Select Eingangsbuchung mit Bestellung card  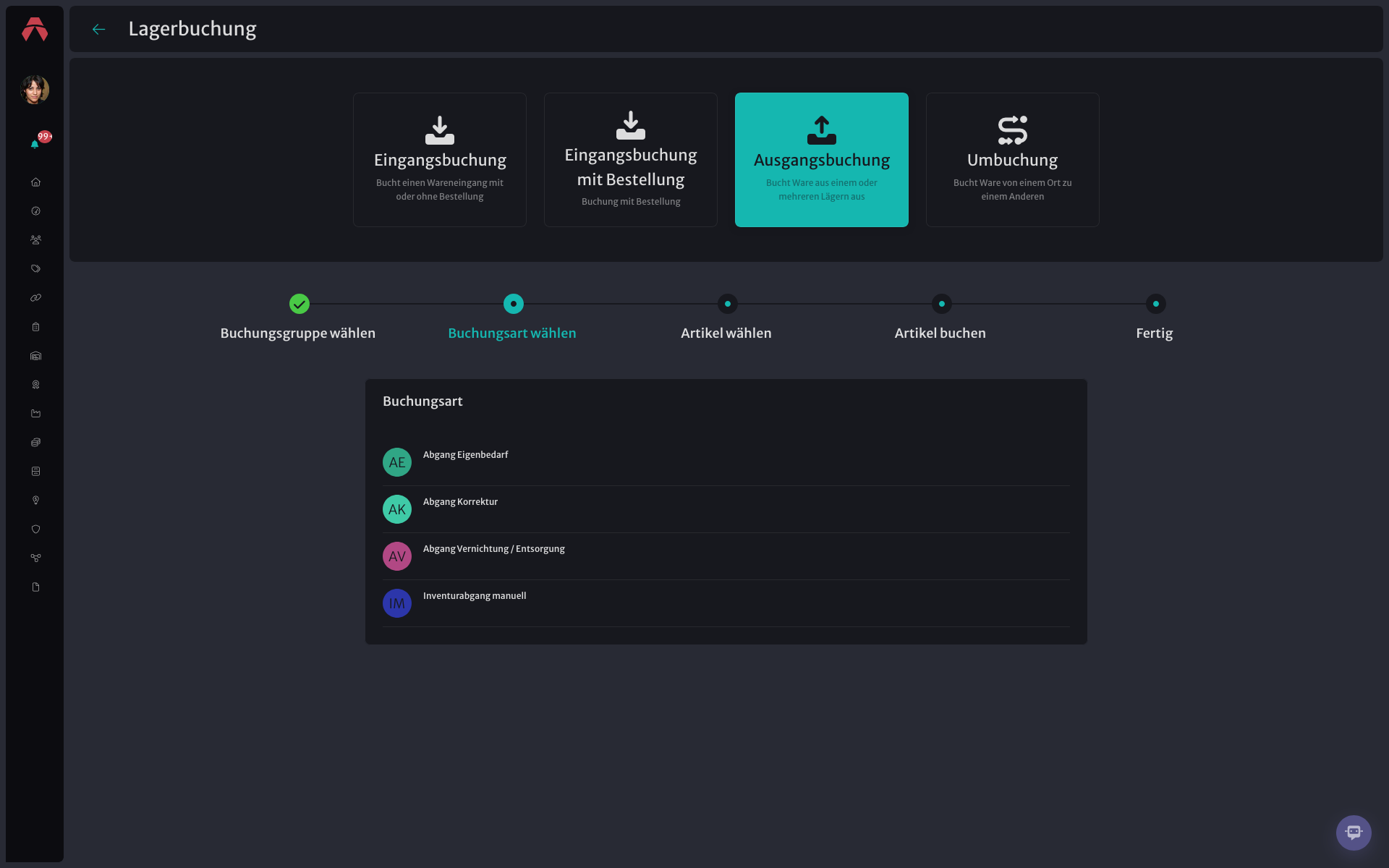tap(631, 160)
